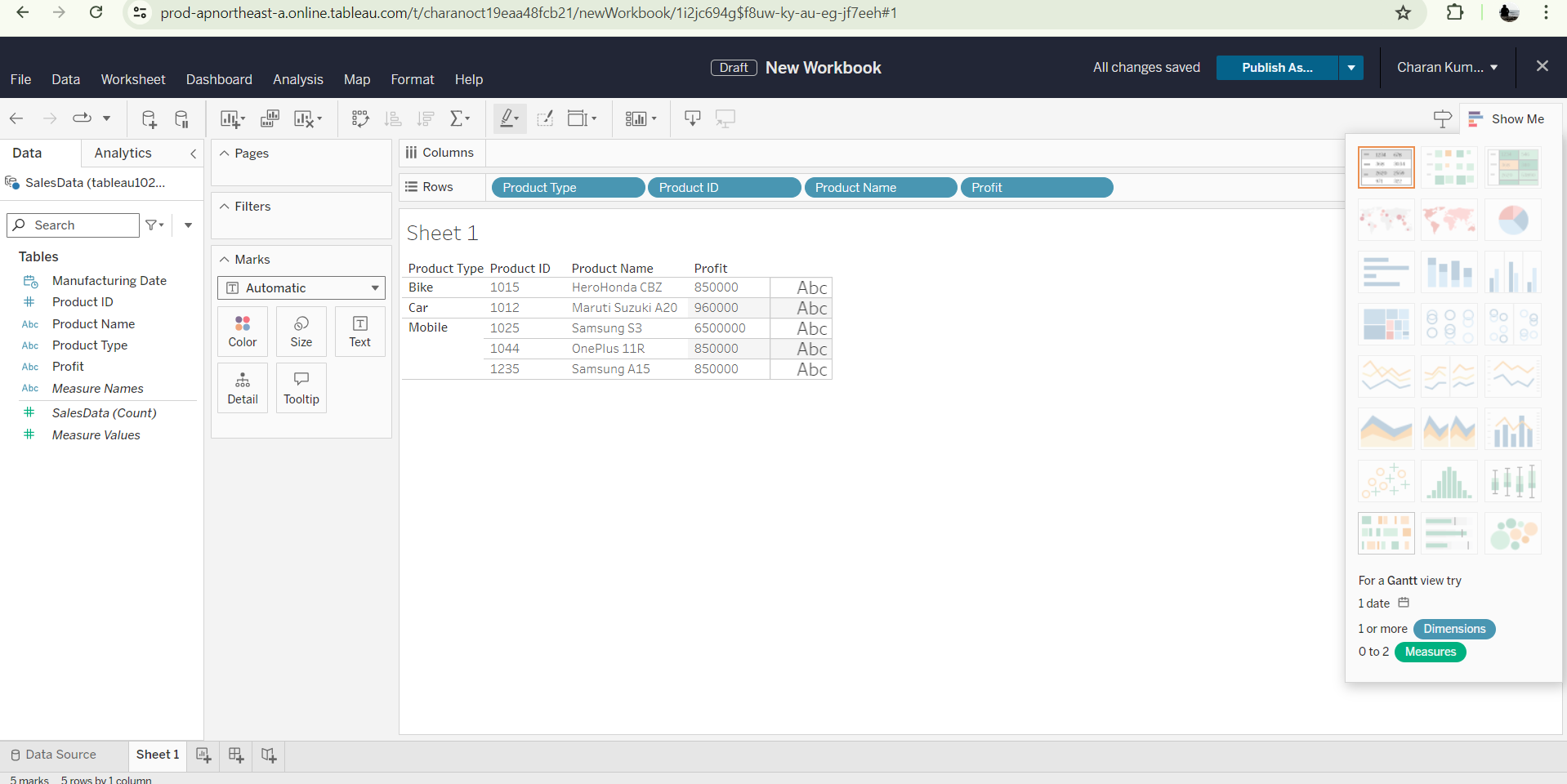1567x784 pixels.
Task: Collapse the Pages shelf
Action: tap(224, 153)
